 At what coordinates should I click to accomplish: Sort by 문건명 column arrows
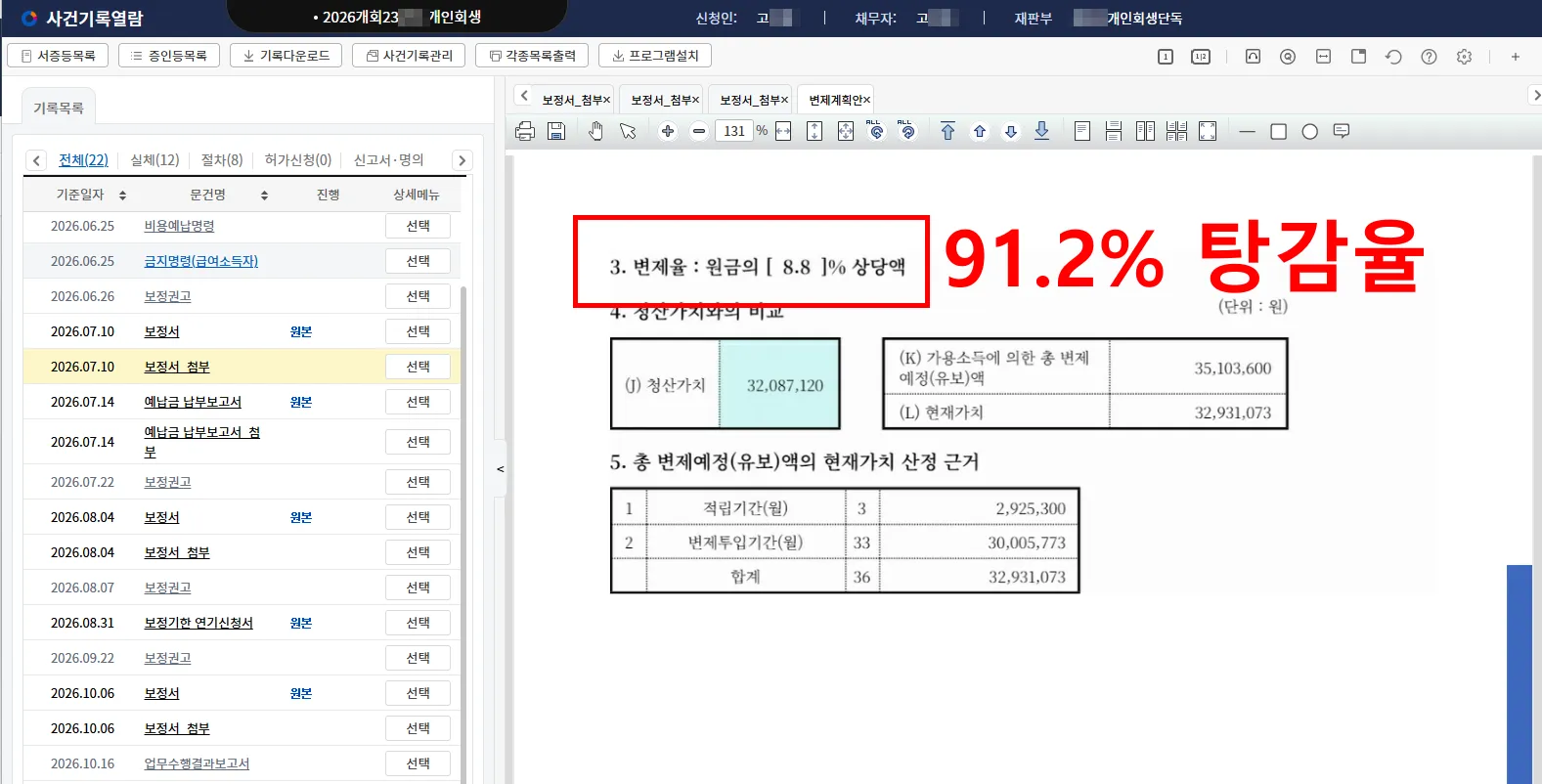(x=264, y=196)
